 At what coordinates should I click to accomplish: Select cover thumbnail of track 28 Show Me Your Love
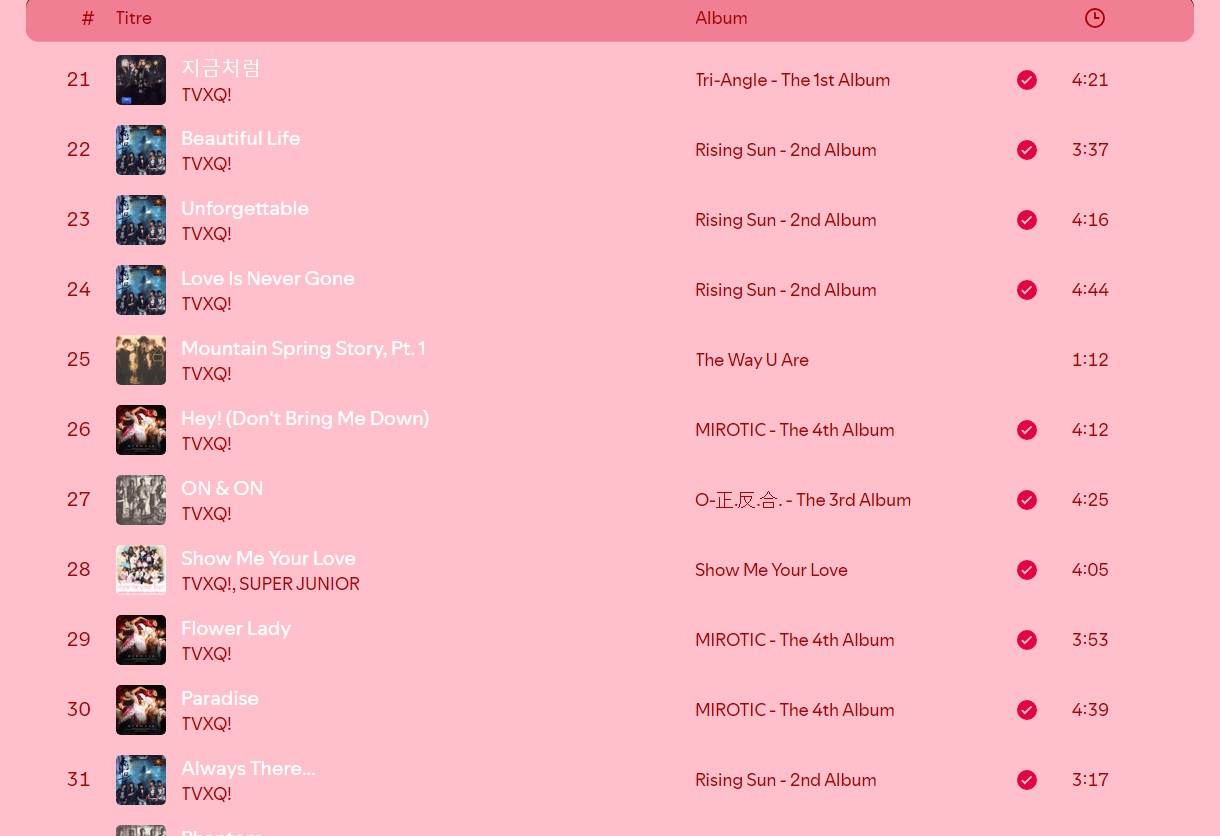(141, 570)
